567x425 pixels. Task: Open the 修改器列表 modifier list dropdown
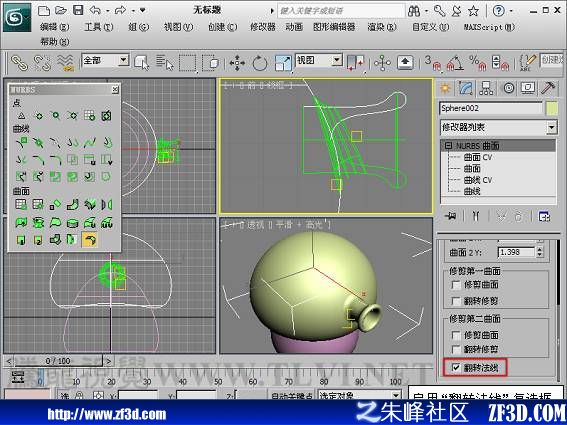pyautogui.click(x=551, y=127)
